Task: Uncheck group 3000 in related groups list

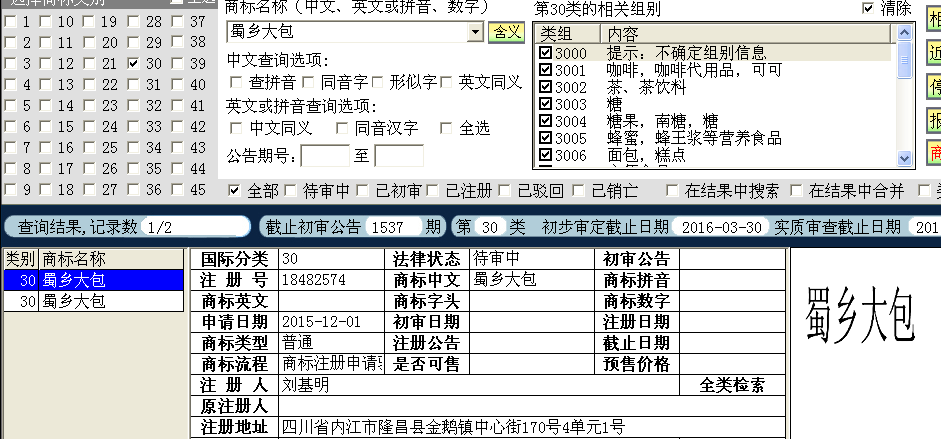Action: 545,53
